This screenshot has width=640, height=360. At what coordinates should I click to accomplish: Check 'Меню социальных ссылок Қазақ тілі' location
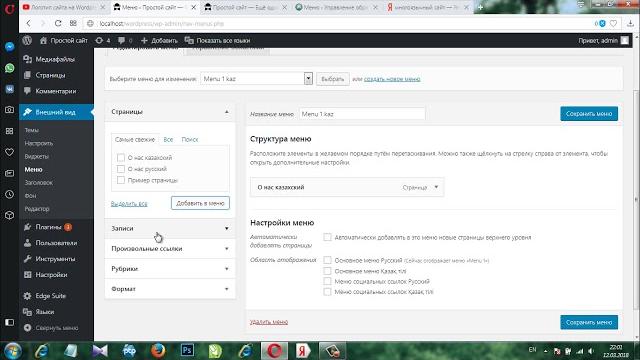327,292
